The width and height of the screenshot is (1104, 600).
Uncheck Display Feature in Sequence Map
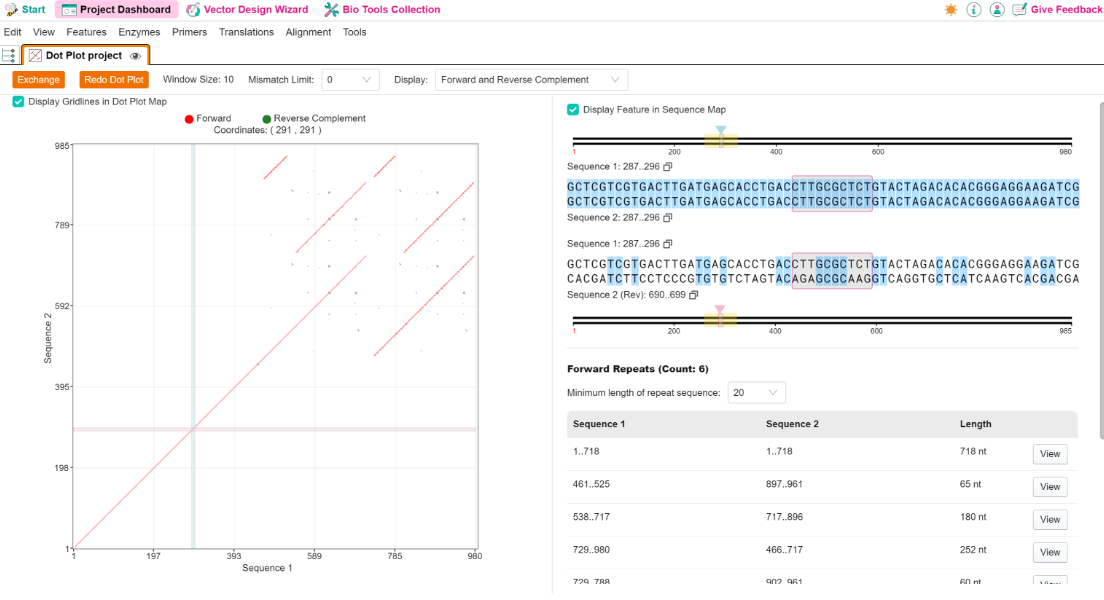click(x=573, y=110)
